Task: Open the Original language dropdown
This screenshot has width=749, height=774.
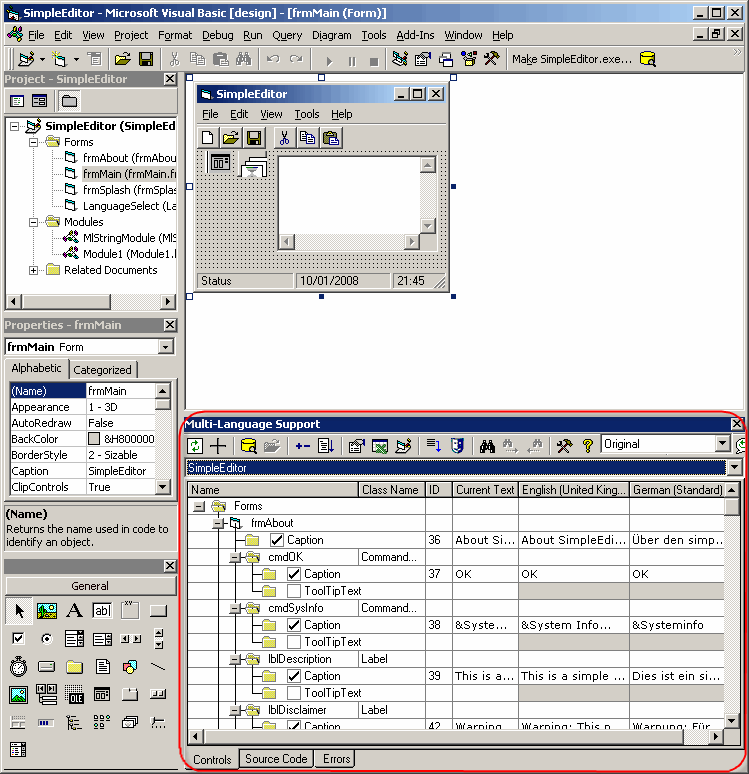Action: (722, 445)
